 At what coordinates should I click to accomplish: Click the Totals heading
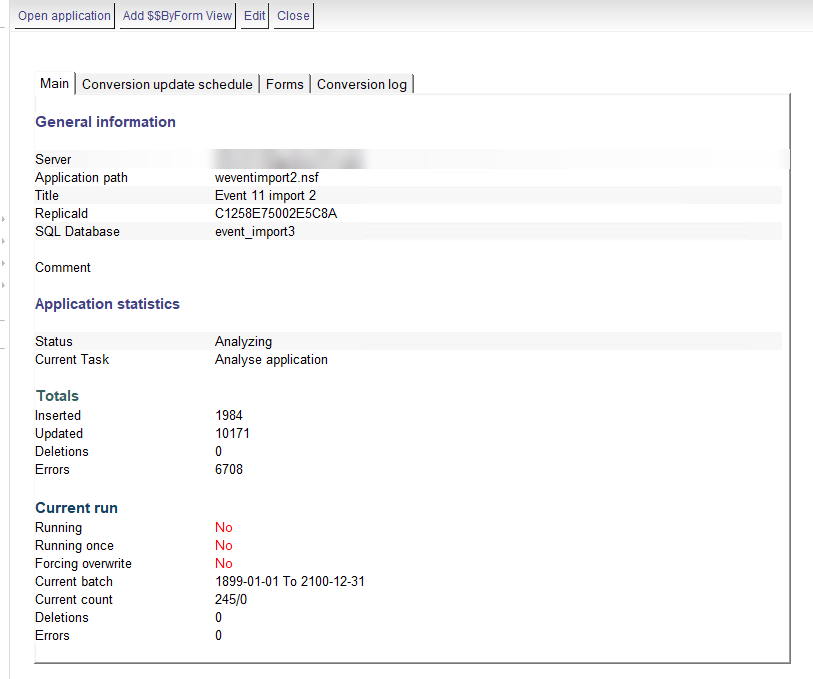pyautogui.click(x=58, y=396)
